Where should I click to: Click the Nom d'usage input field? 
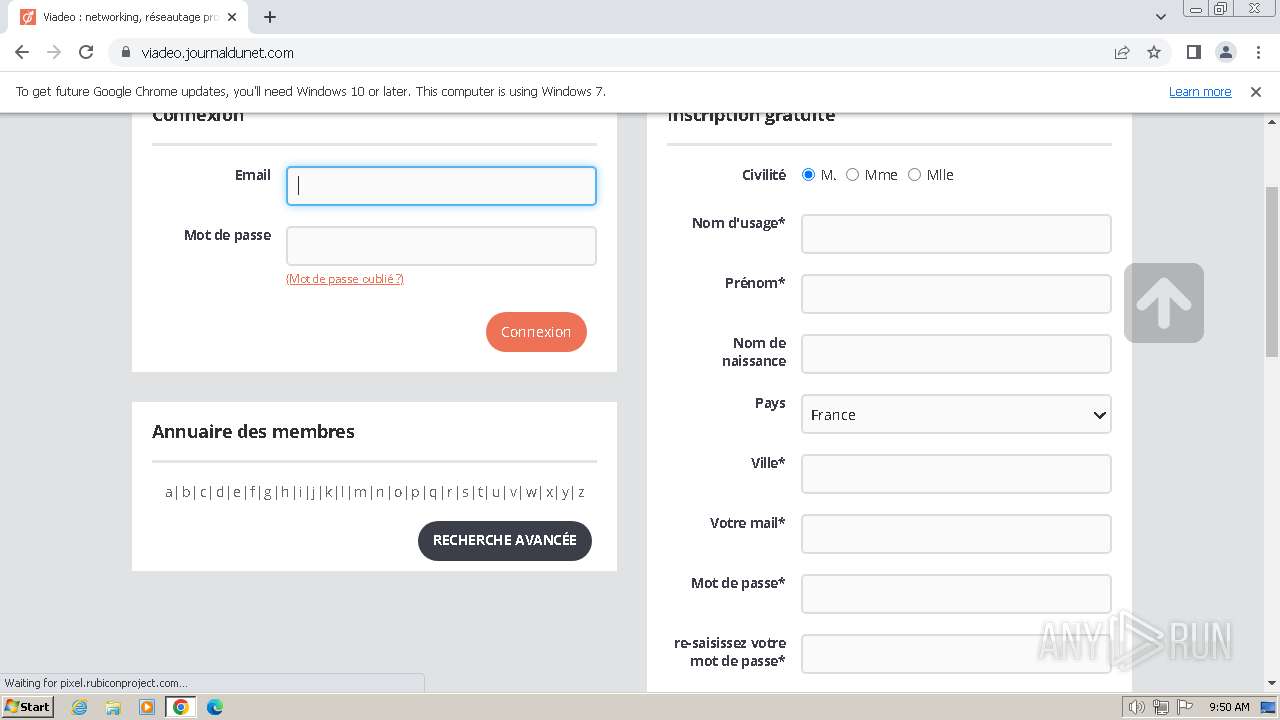point(956,234)
